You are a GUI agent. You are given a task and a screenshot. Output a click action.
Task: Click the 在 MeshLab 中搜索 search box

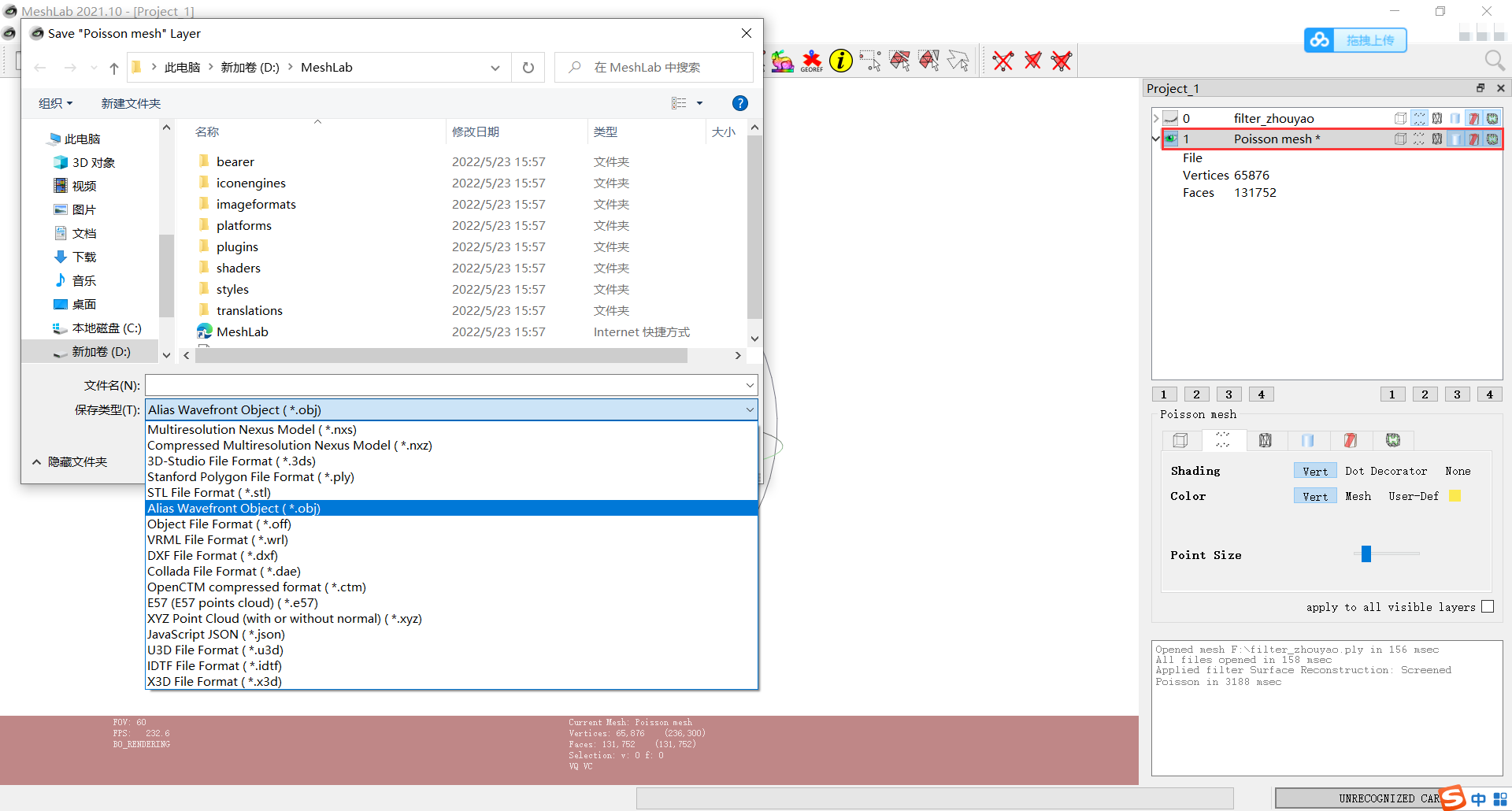point(654,68)
